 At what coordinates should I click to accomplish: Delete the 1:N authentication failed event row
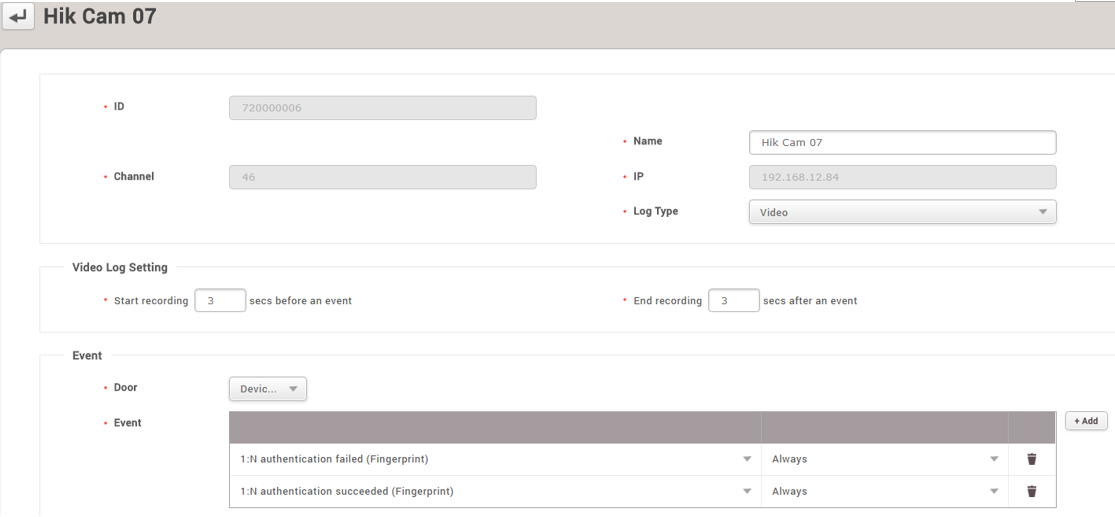[1032, 459]
